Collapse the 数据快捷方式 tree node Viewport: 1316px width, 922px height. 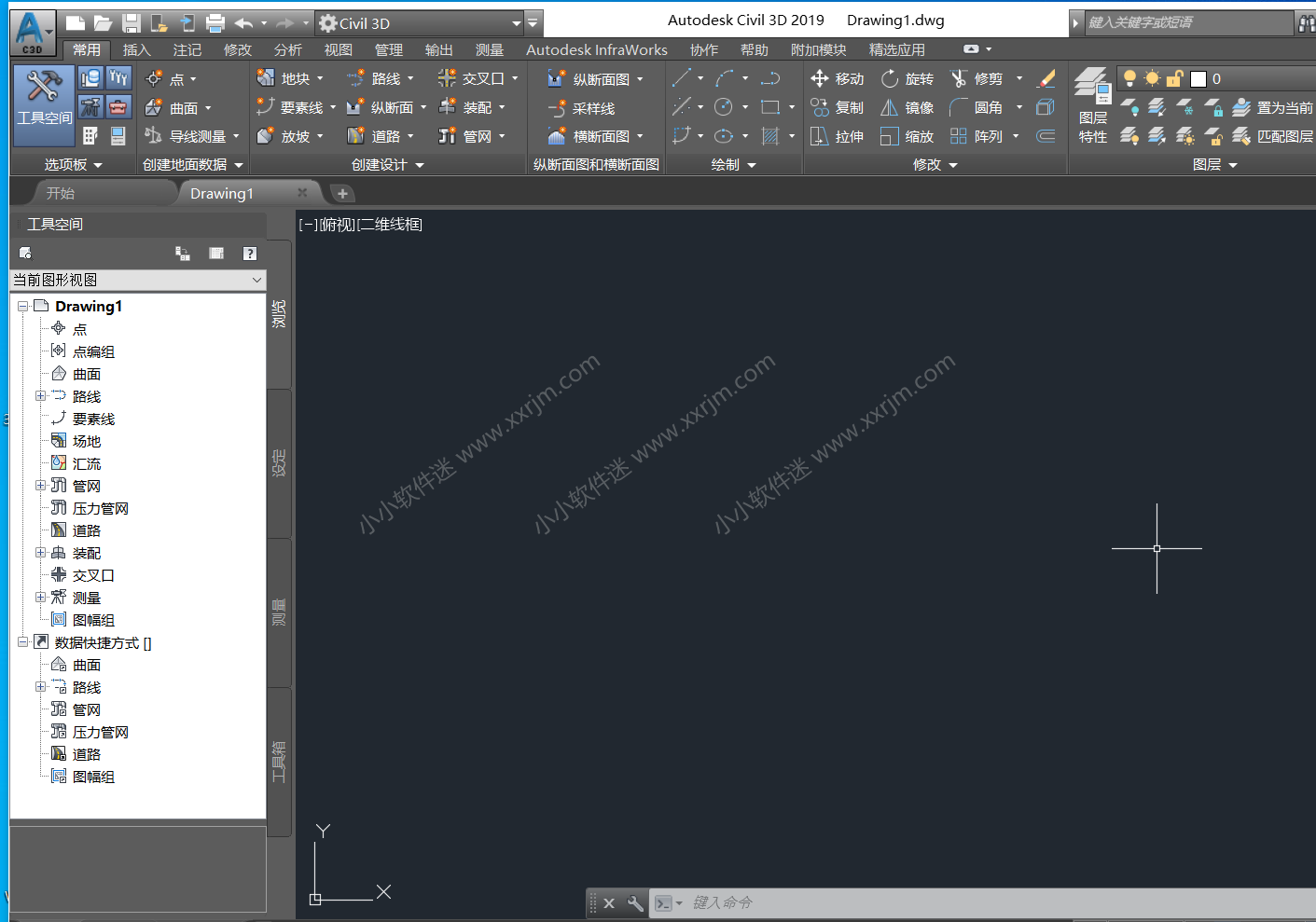pyautogui.click(x=23, y=641)
